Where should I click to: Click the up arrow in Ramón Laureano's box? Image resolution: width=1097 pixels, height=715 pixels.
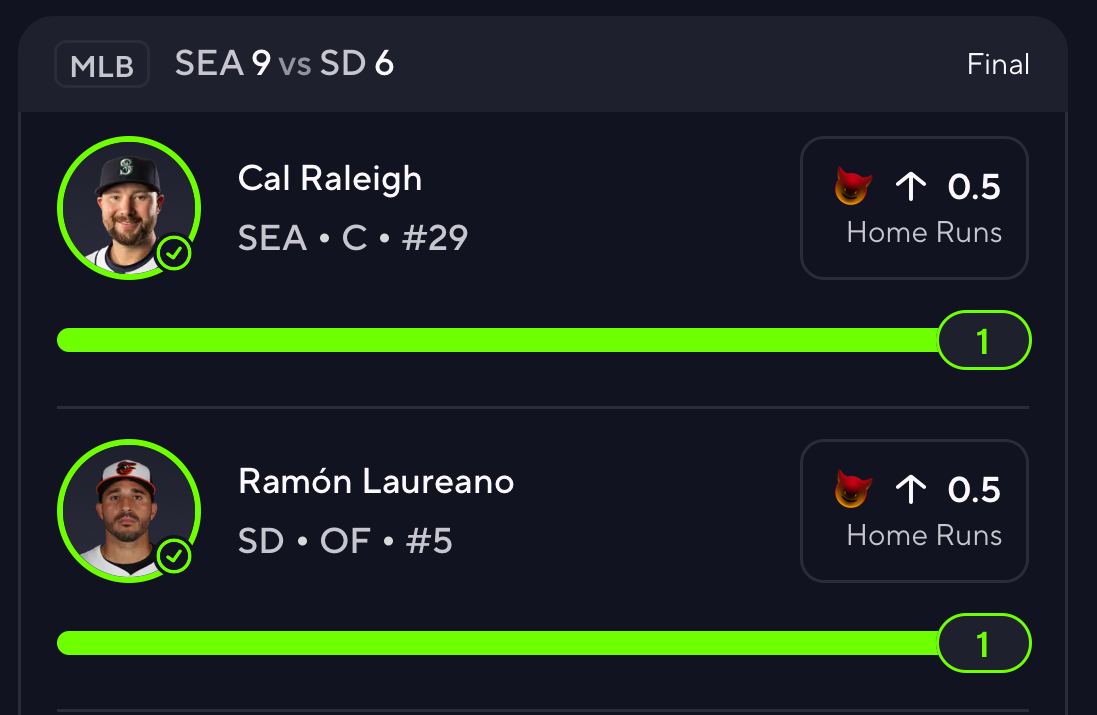[910, 489]
